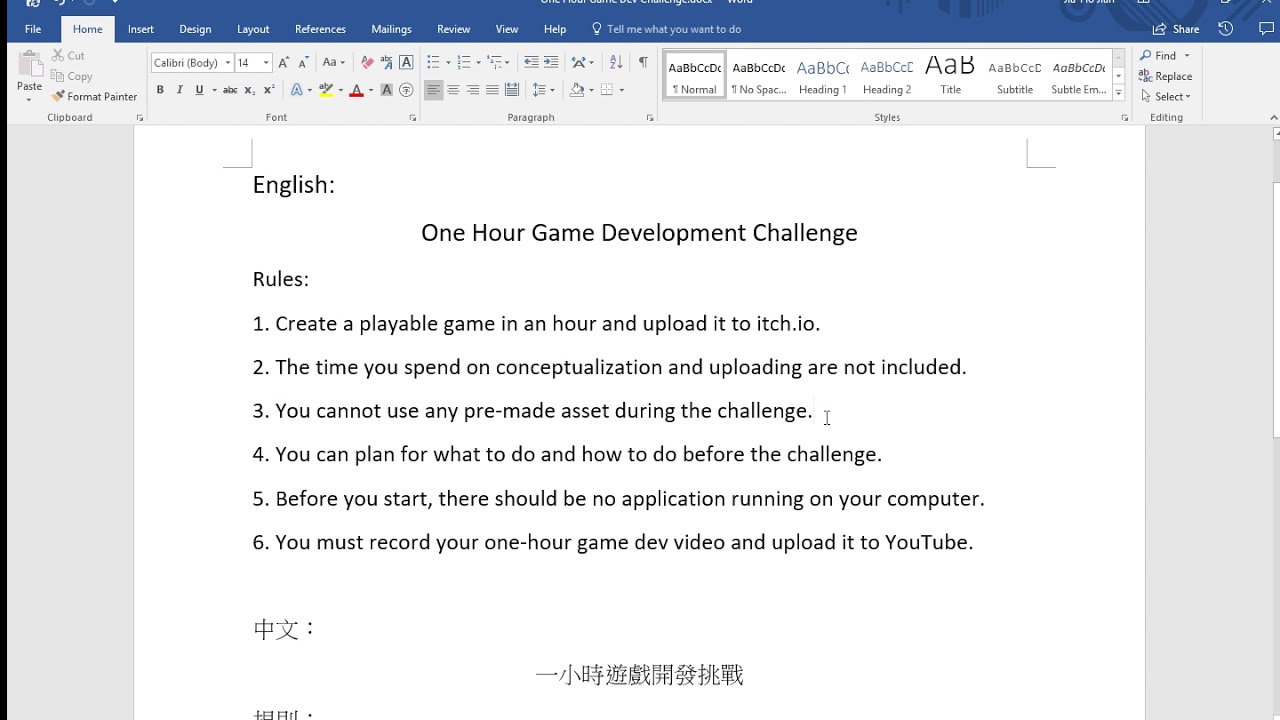Apply subscript formatting
Screen dimensions: 1280x720
coord(252,90)
